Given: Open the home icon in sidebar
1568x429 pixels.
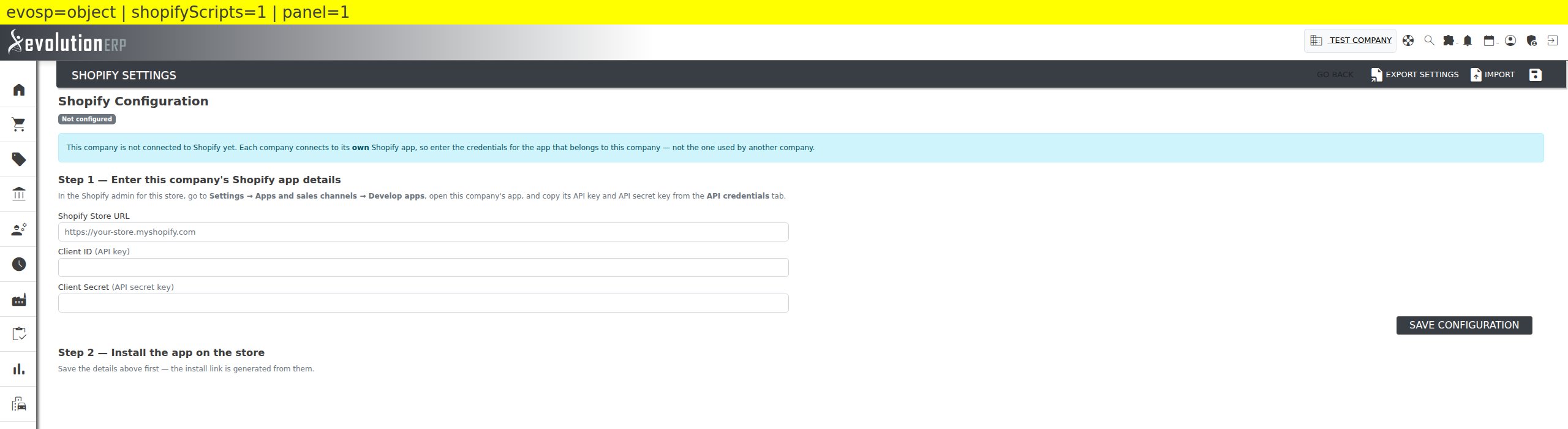Looking at the screenshot, I should pyautogui.click(x=19, y=90).
